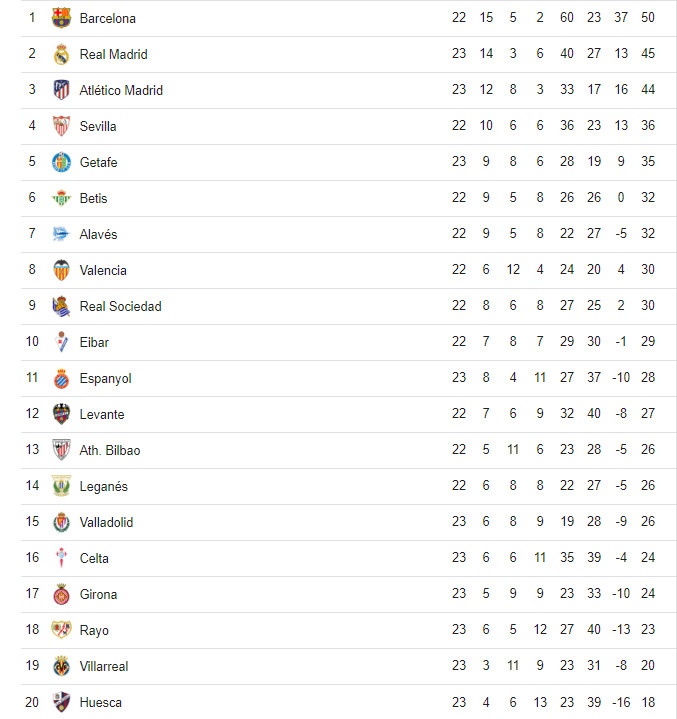Click the Ath. Bilbao crest
This screenshot has width=677, height=719.
(x=62, y=450)
